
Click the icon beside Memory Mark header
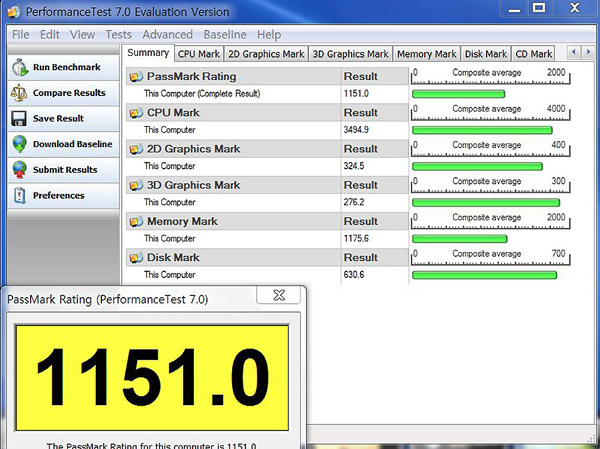(x=136, y=222)
